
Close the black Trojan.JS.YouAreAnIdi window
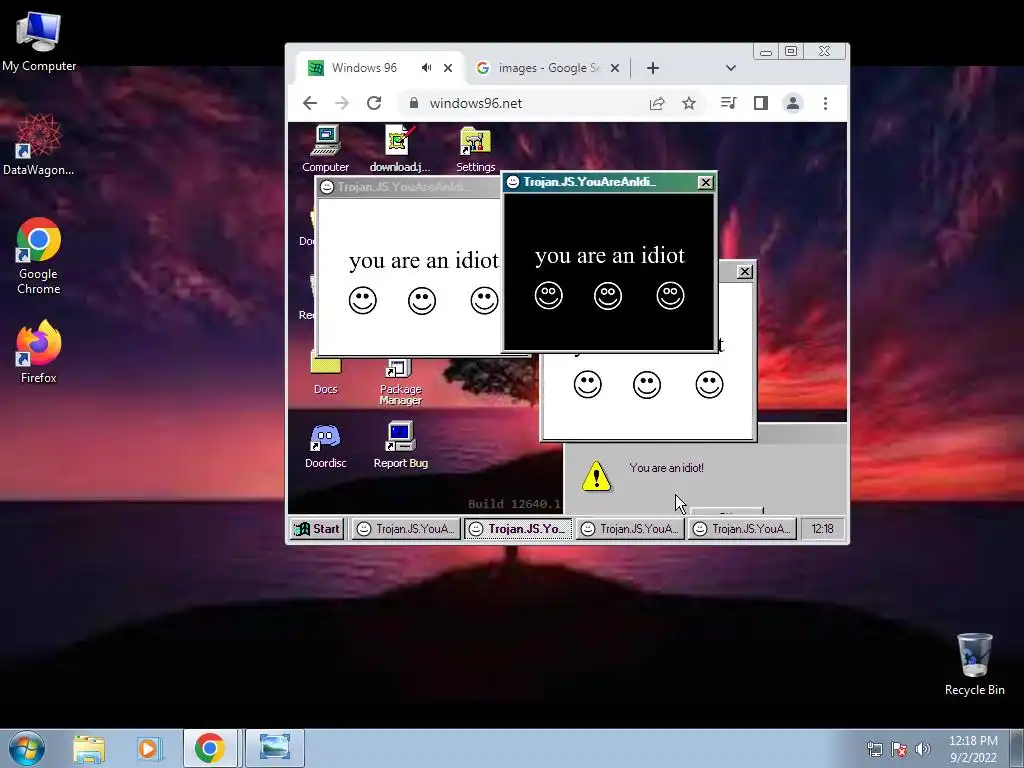pos(705,183)
